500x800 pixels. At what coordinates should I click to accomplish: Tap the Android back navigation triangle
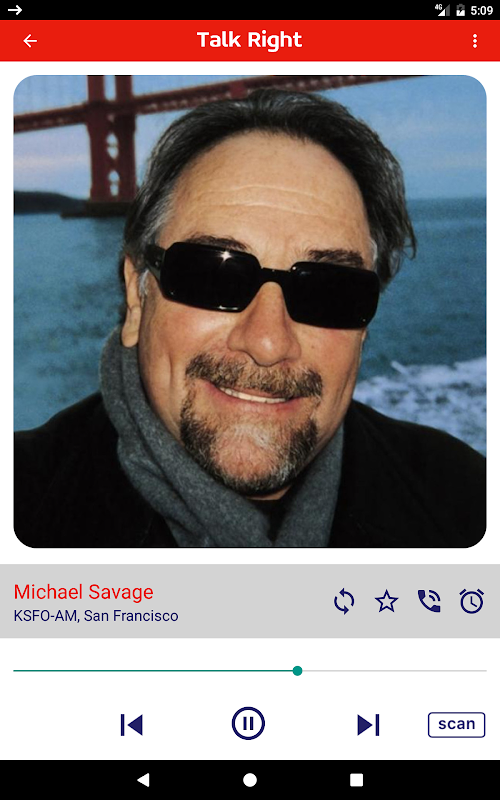[x=143, y=780]
